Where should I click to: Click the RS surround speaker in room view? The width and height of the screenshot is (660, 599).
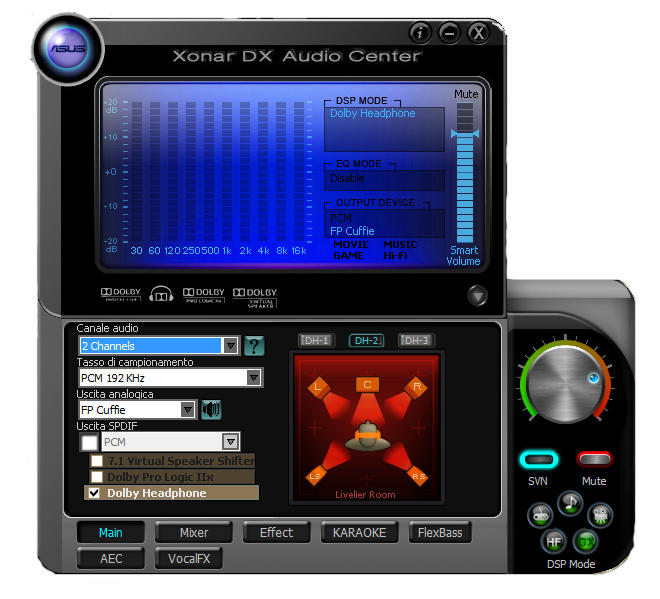tap(418, 476)
